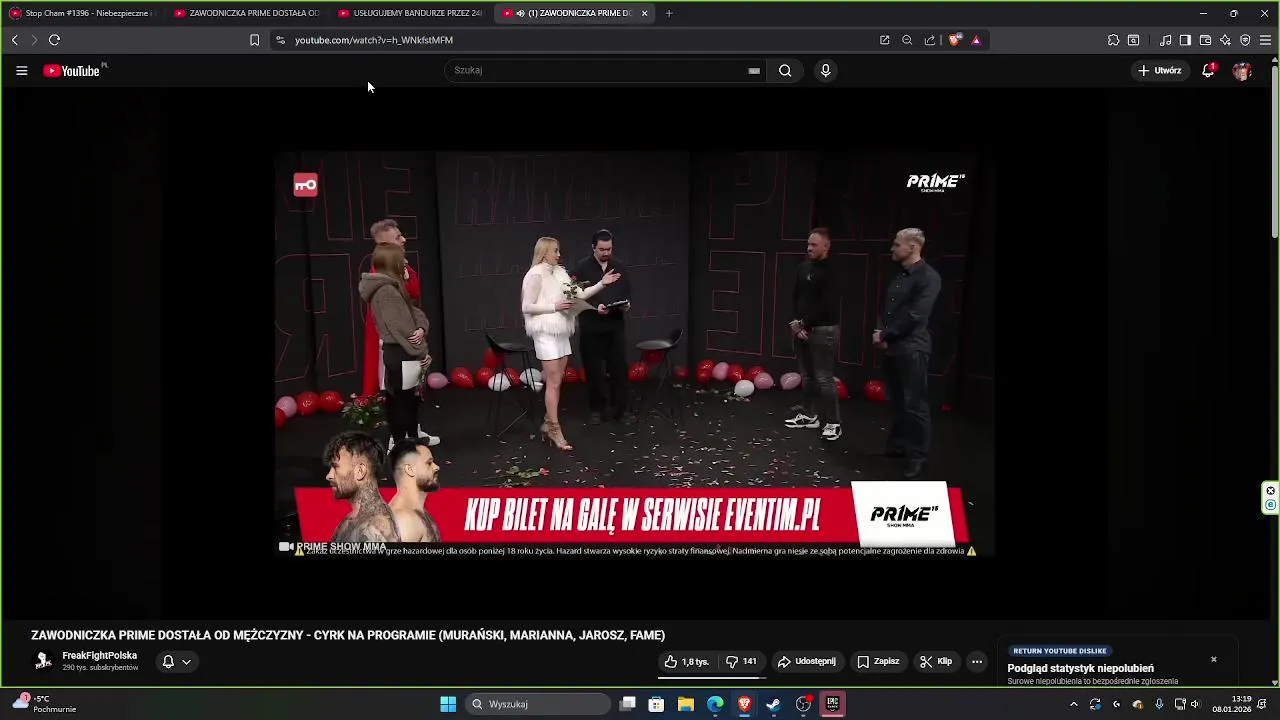Open the clock and date 13:19
This screenshot has height=720, width=1280.
point(1232,704)
